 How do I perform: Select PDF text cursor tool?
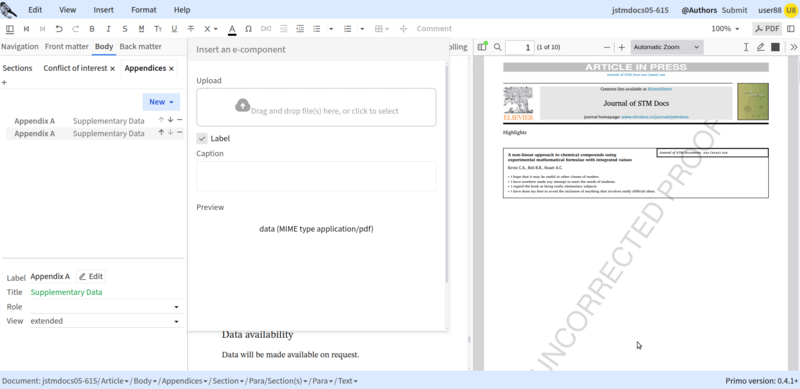[x=746, y=47]
